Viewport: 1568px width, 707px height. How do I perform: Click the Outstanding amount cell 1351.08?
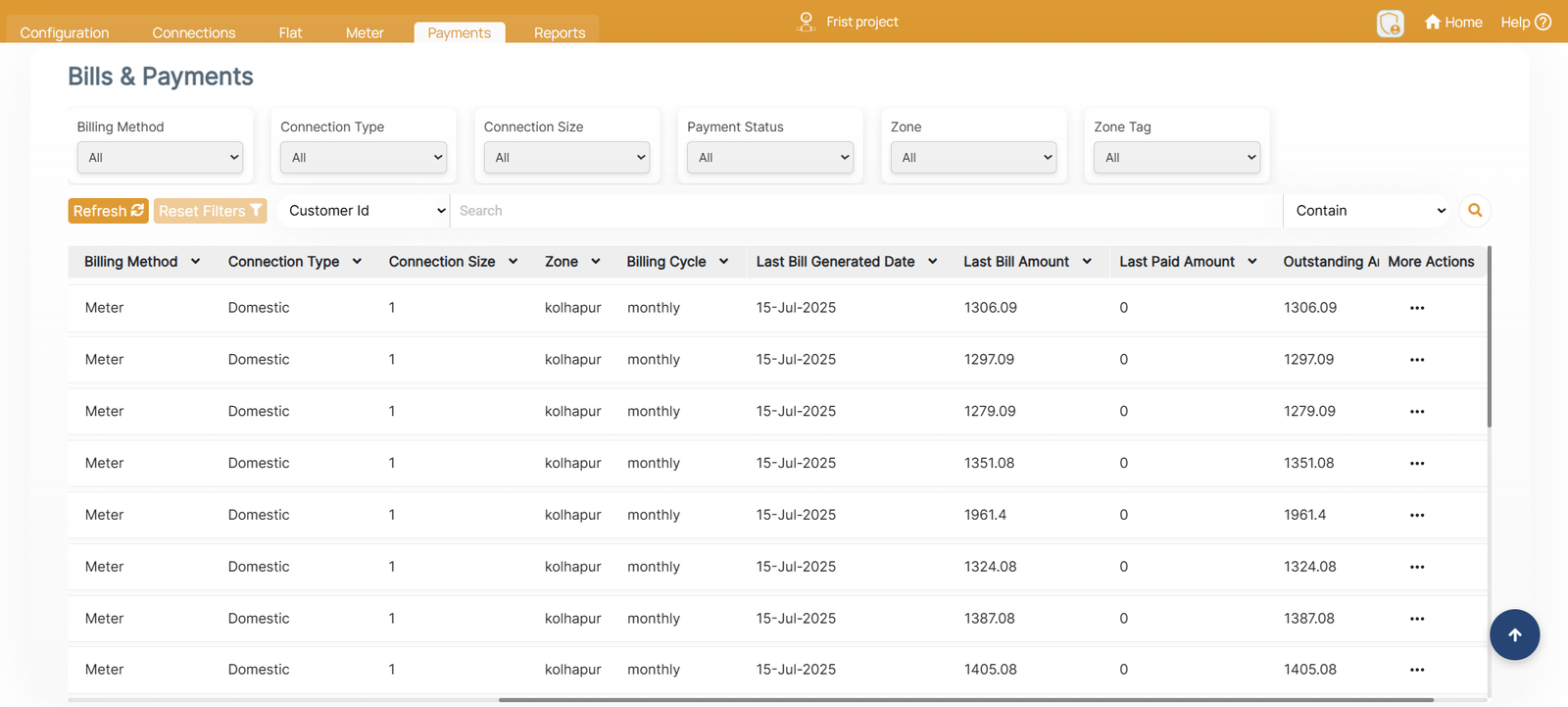coord(1309,463)
